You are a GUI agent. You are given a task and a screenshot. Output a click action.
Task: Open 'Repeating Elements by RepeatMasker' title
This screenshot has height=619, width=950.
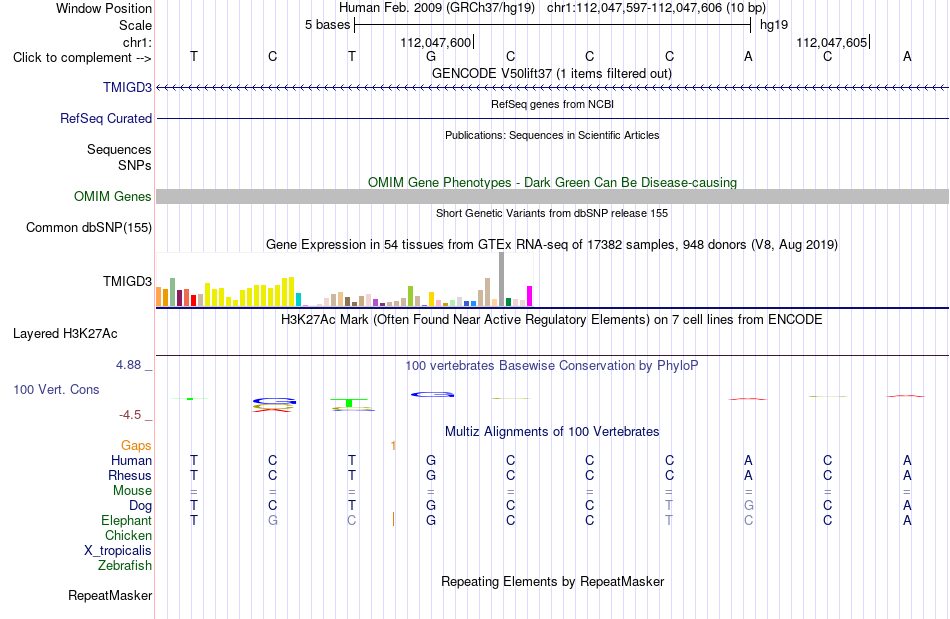[x=552, y=581]
